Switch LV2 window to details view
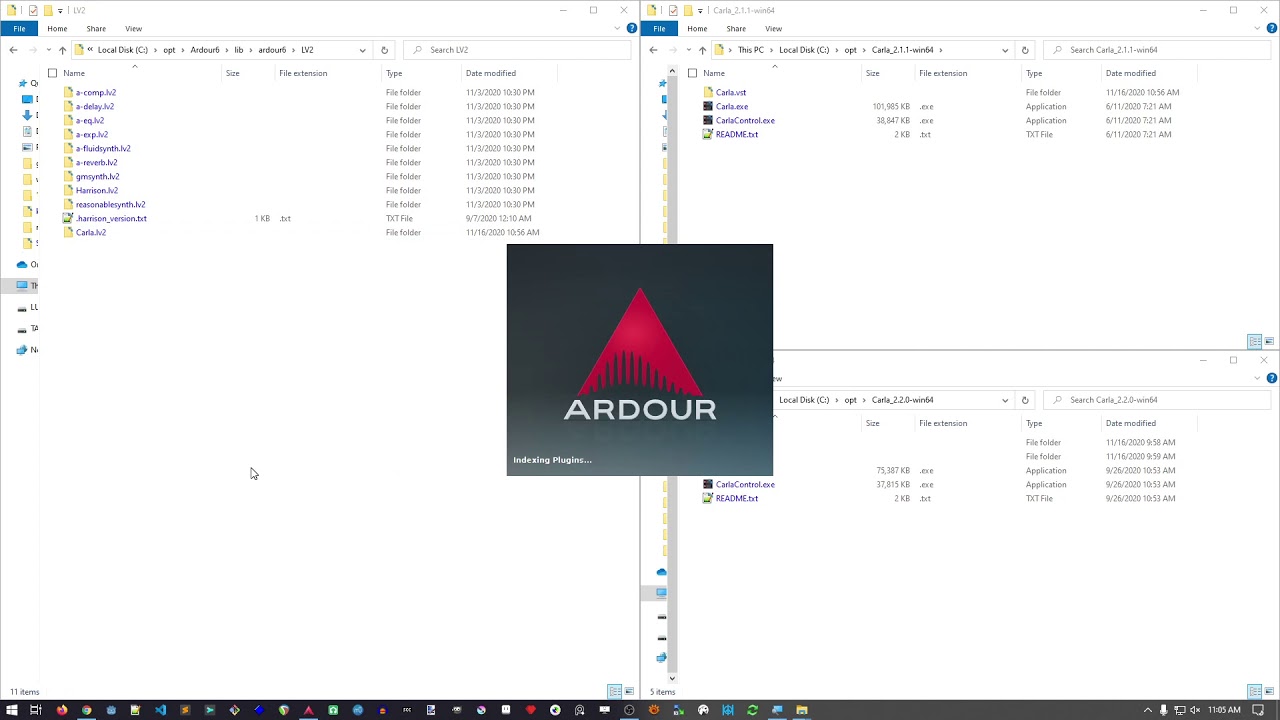 [x=615, y=691]
